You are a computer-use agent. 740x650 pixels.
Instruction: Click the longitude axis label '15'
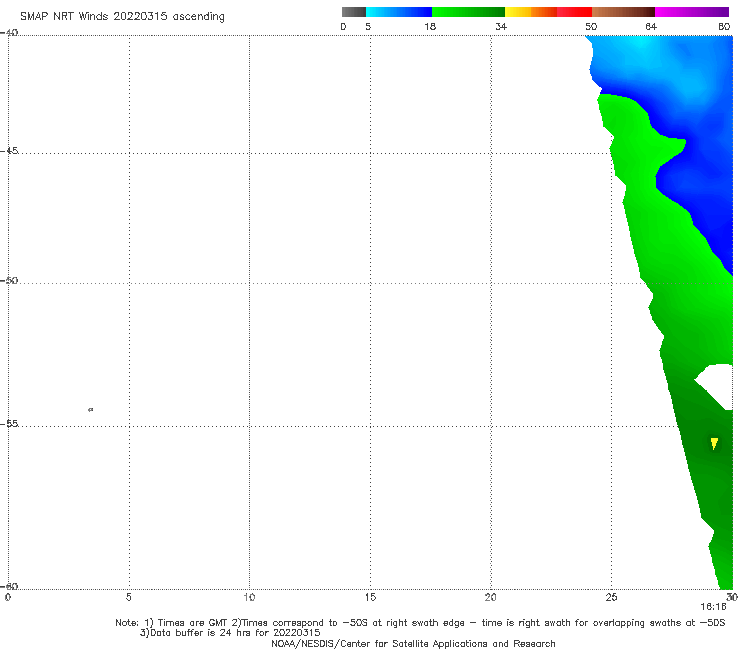click(x=370, y=598)
